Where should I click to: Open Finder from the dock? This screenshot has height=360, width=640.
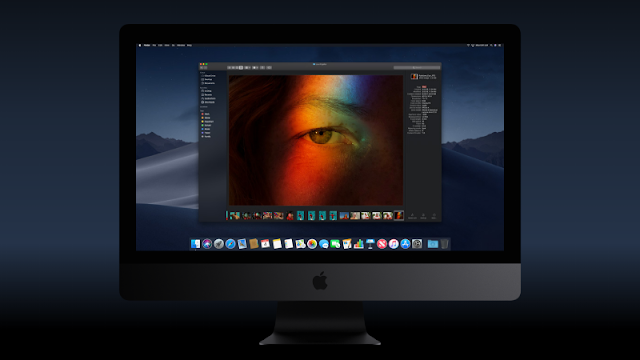196,244
